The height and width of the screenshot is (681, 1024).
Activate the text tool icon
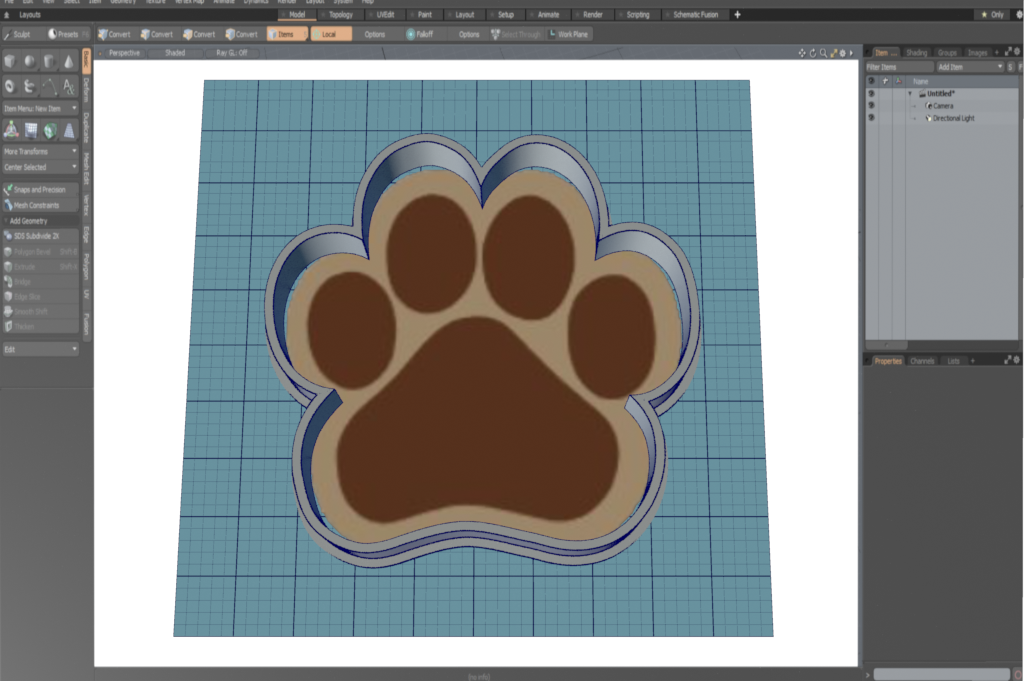point(68,87)
